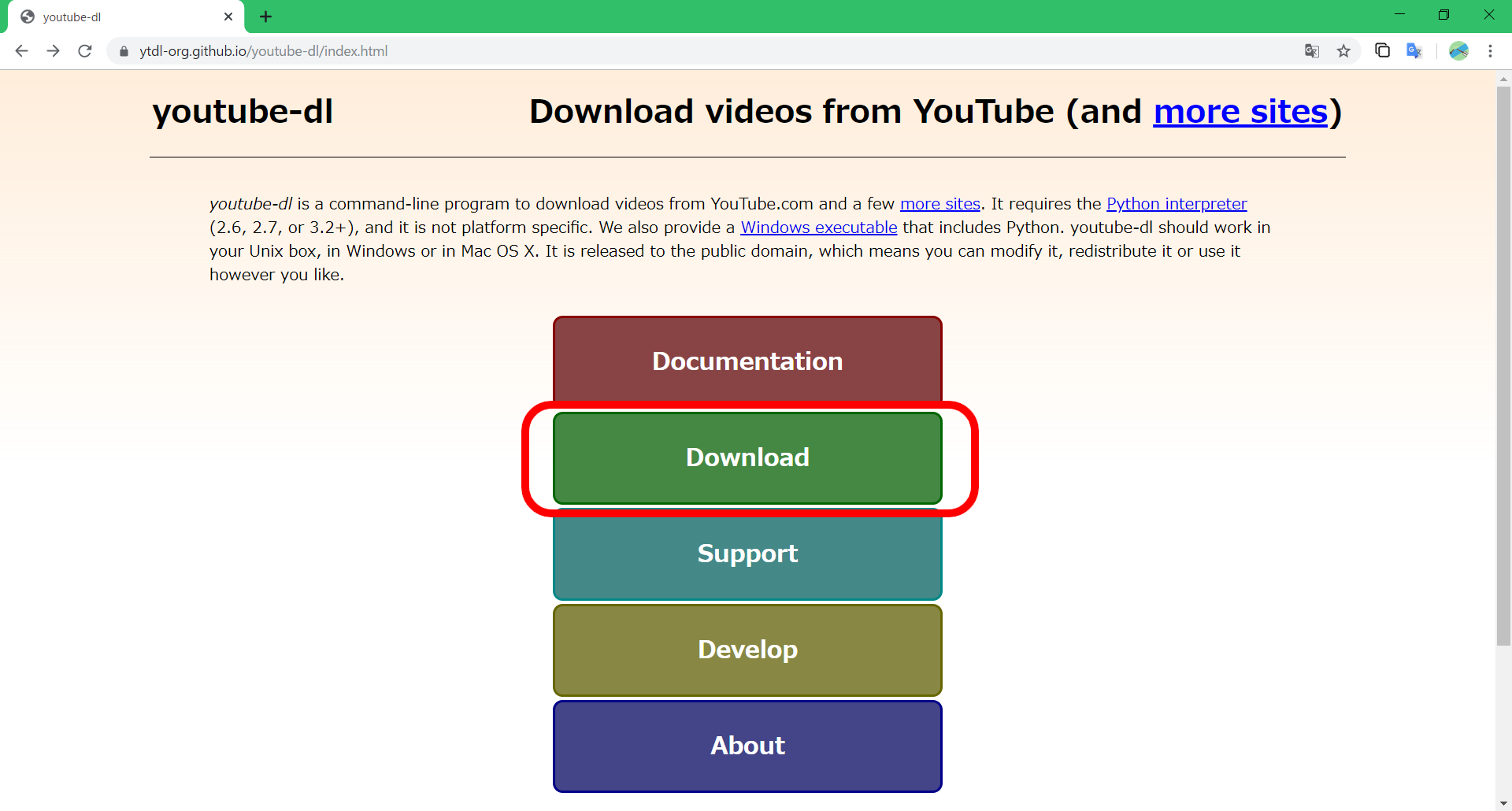1512x811 pixels.
Task: Click the scrollbar up arrow
Action: pos(1503,79)
